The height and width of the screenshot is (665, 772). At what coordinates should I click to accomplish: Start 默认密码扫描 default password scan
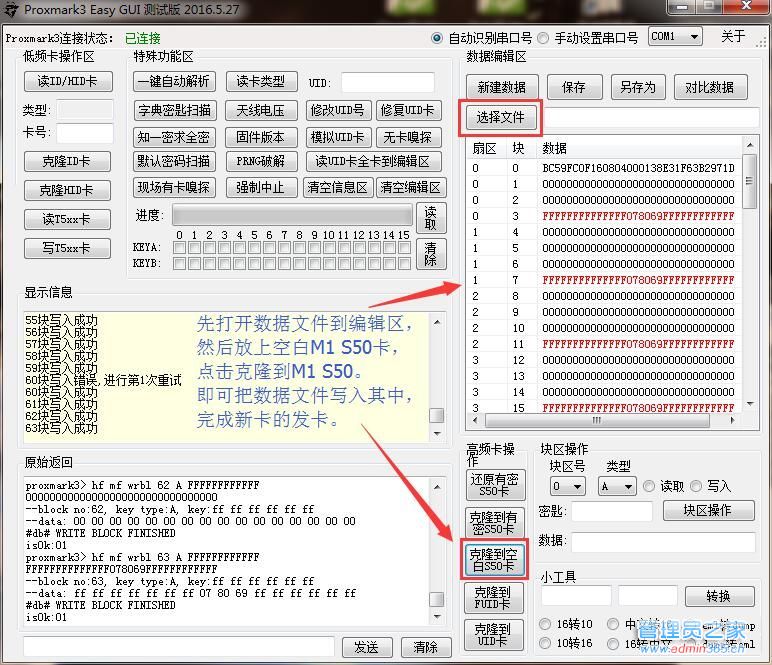(x=174, y=161)
